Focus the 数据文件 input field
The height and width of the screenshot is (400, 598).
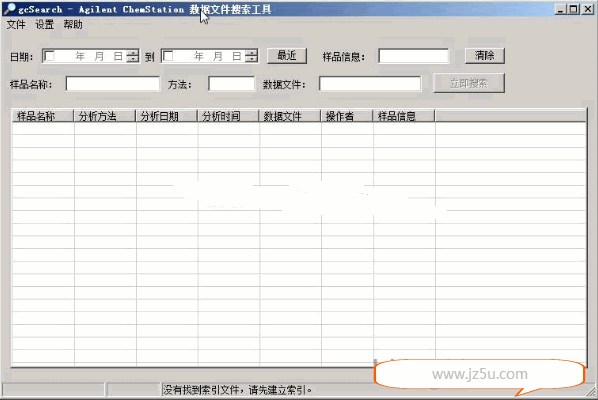pos(370,84)
